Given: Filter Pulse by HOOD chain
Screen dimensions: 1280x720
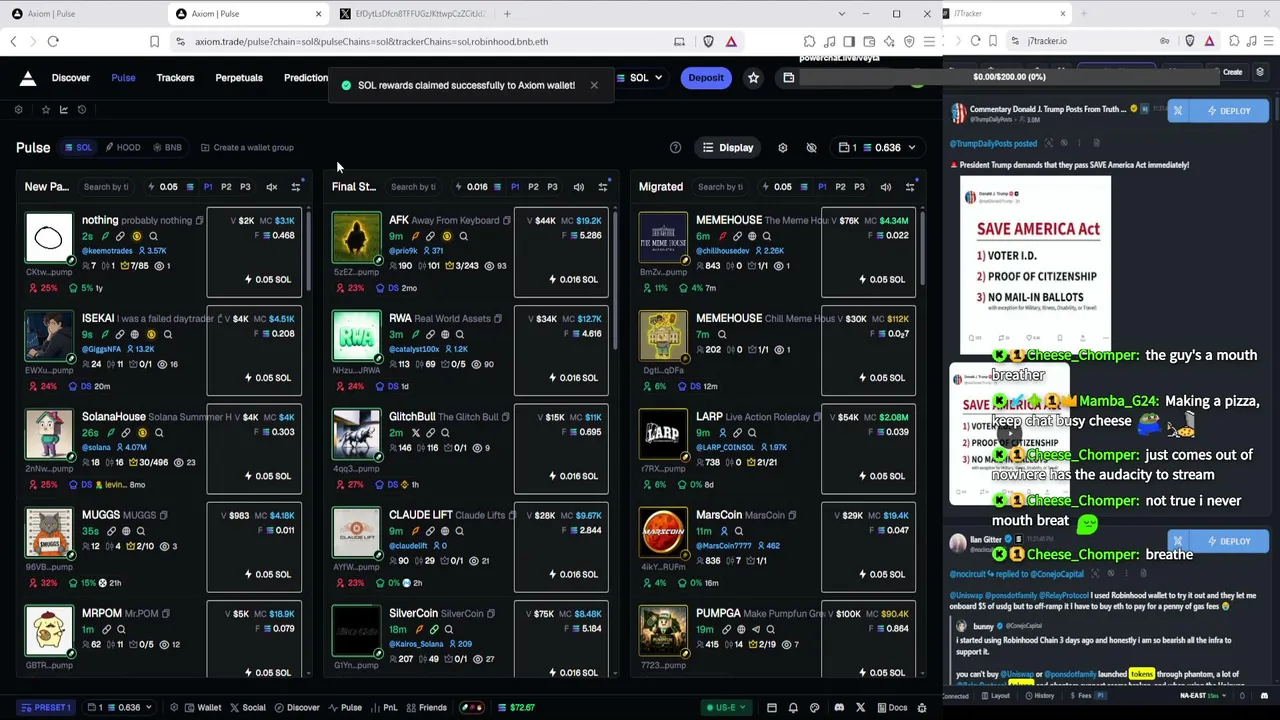Looking at the screenshot, I should 122,148.
